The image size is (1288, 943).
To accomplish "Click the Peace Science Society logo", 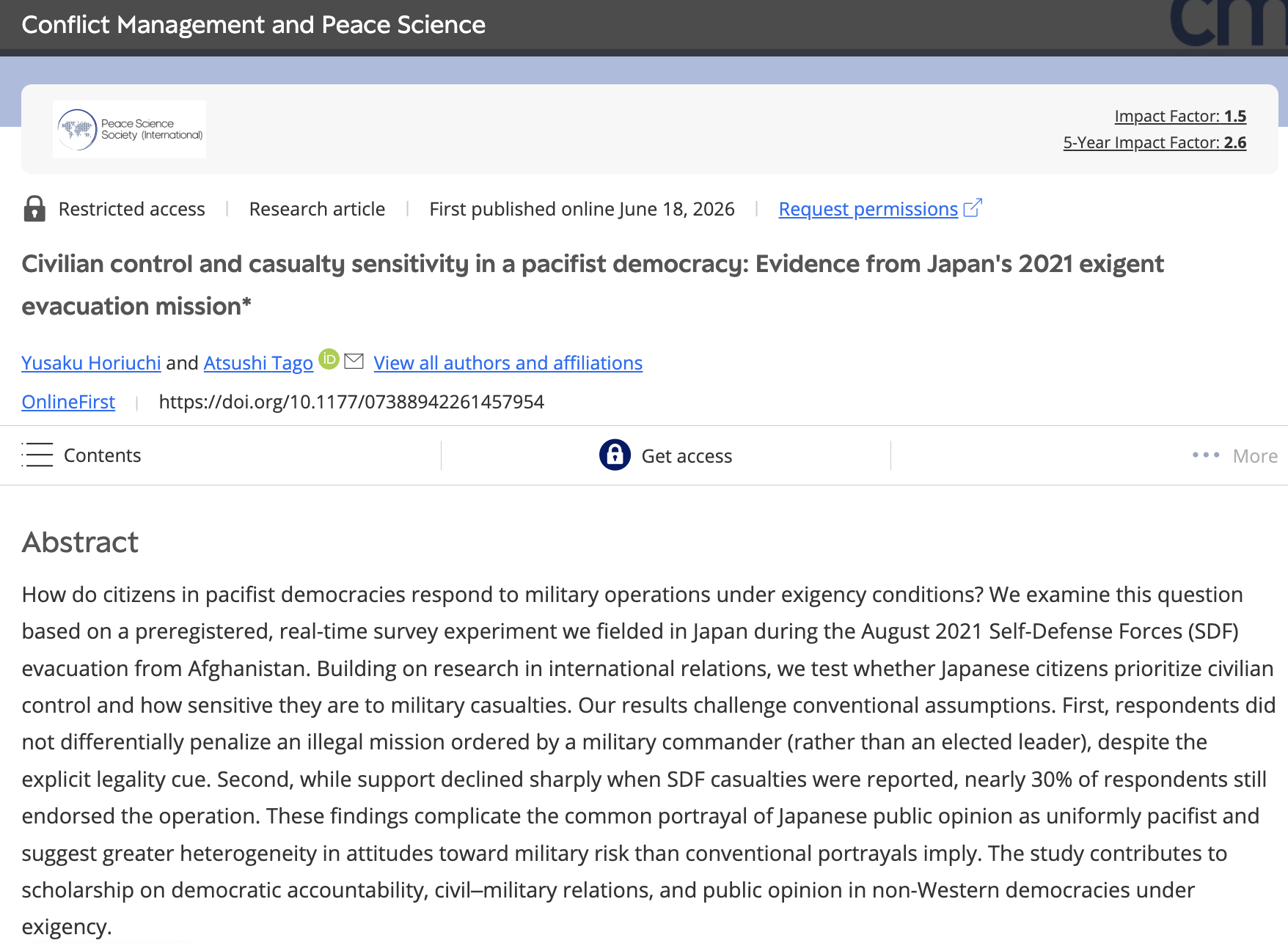I will pyautogui.click(x=129, y=129).
